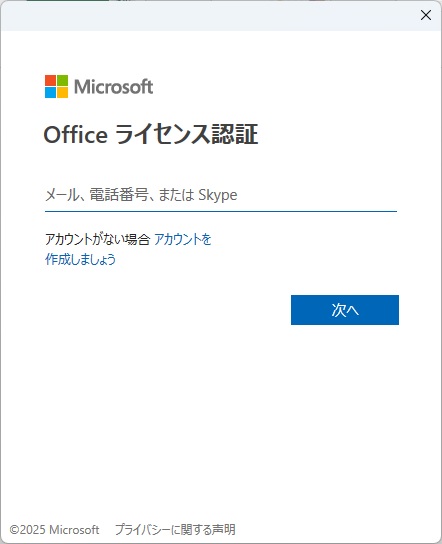Click the red square of Microsoft logo
442x544 pixels.
pyautogui.click(x=50, y=80)
